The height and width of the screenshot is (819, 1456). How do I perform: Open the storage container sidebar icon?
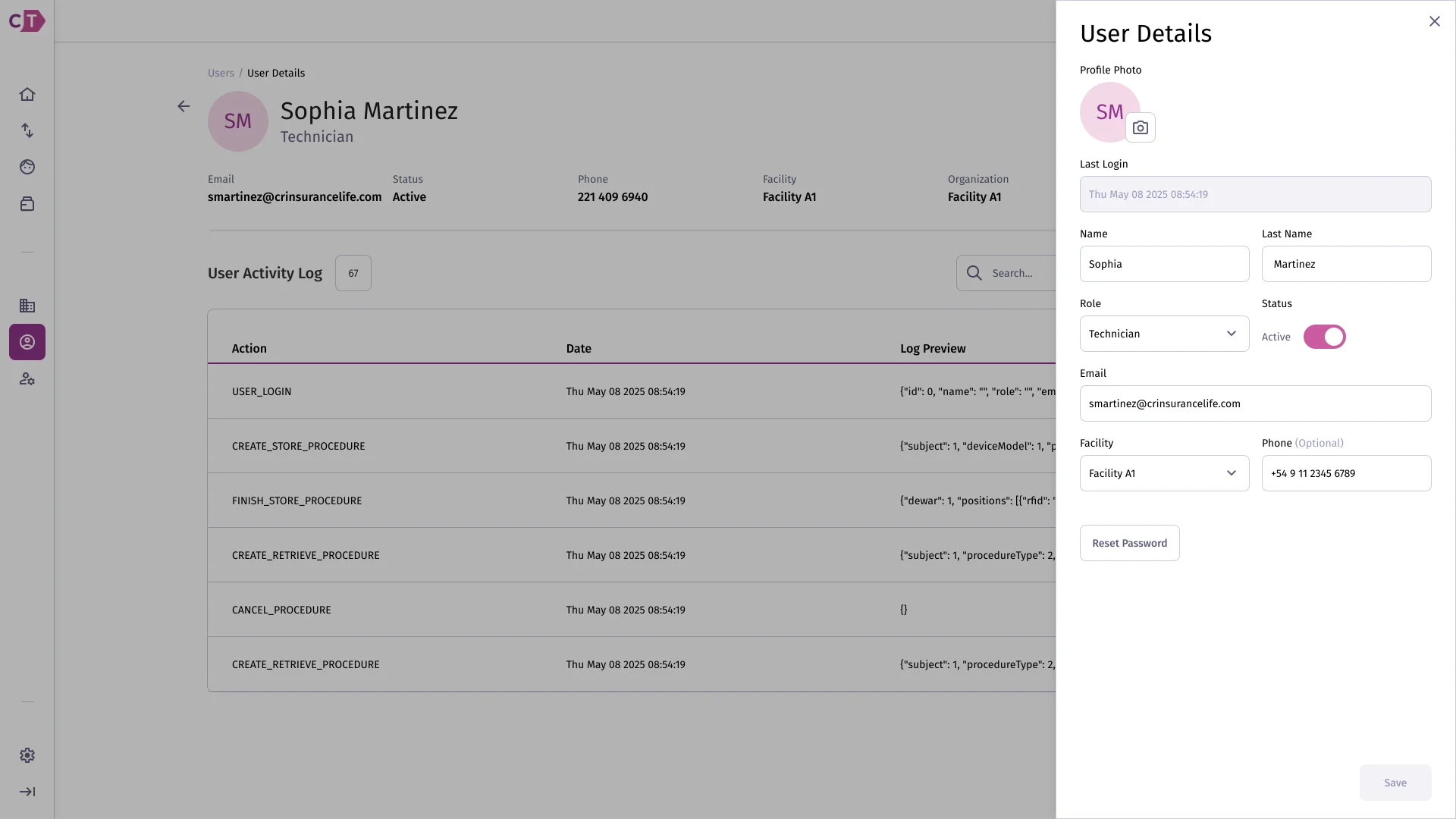(x=27, y=203)
